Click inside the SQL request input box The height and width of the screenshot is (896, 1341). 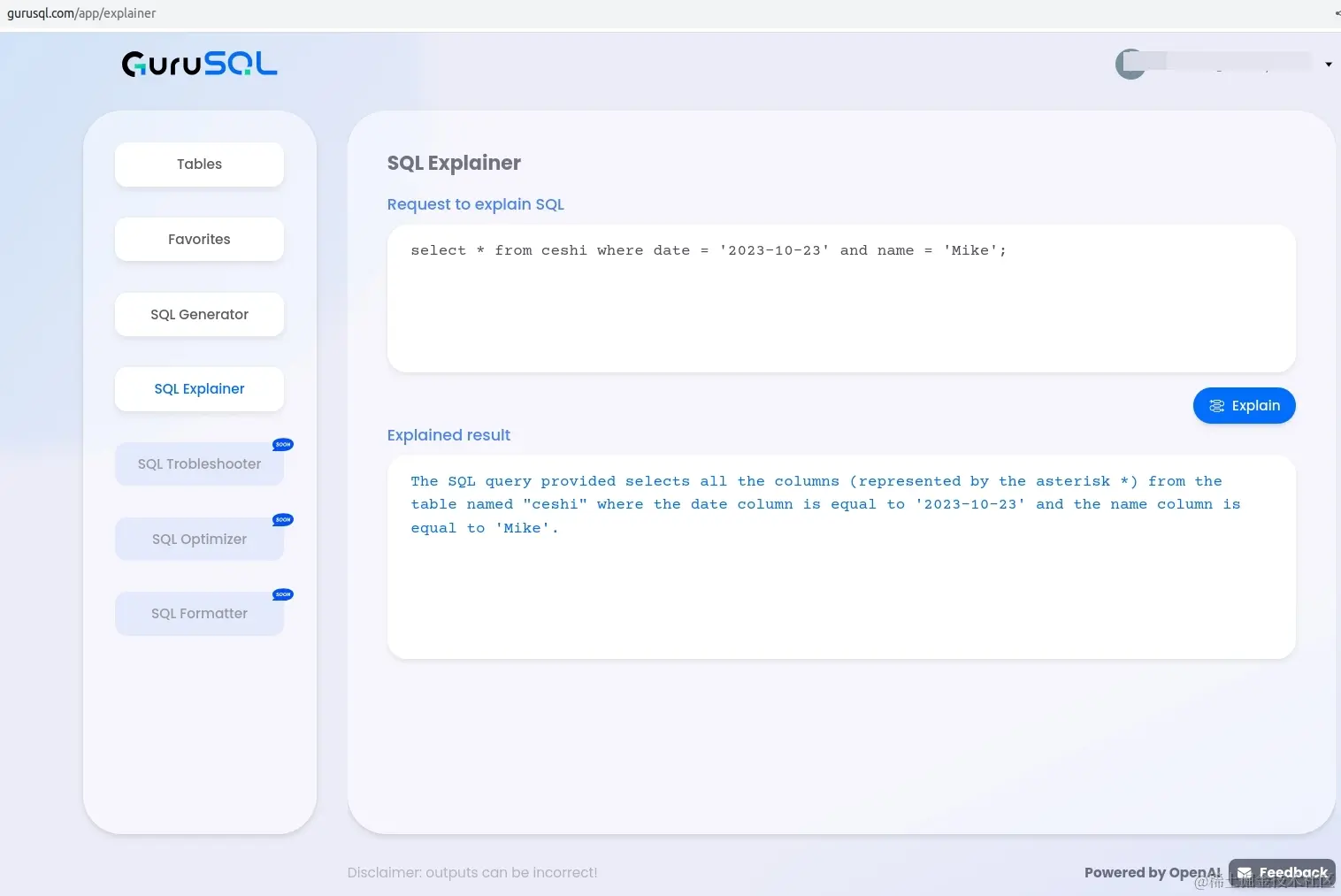click(839, 298)
